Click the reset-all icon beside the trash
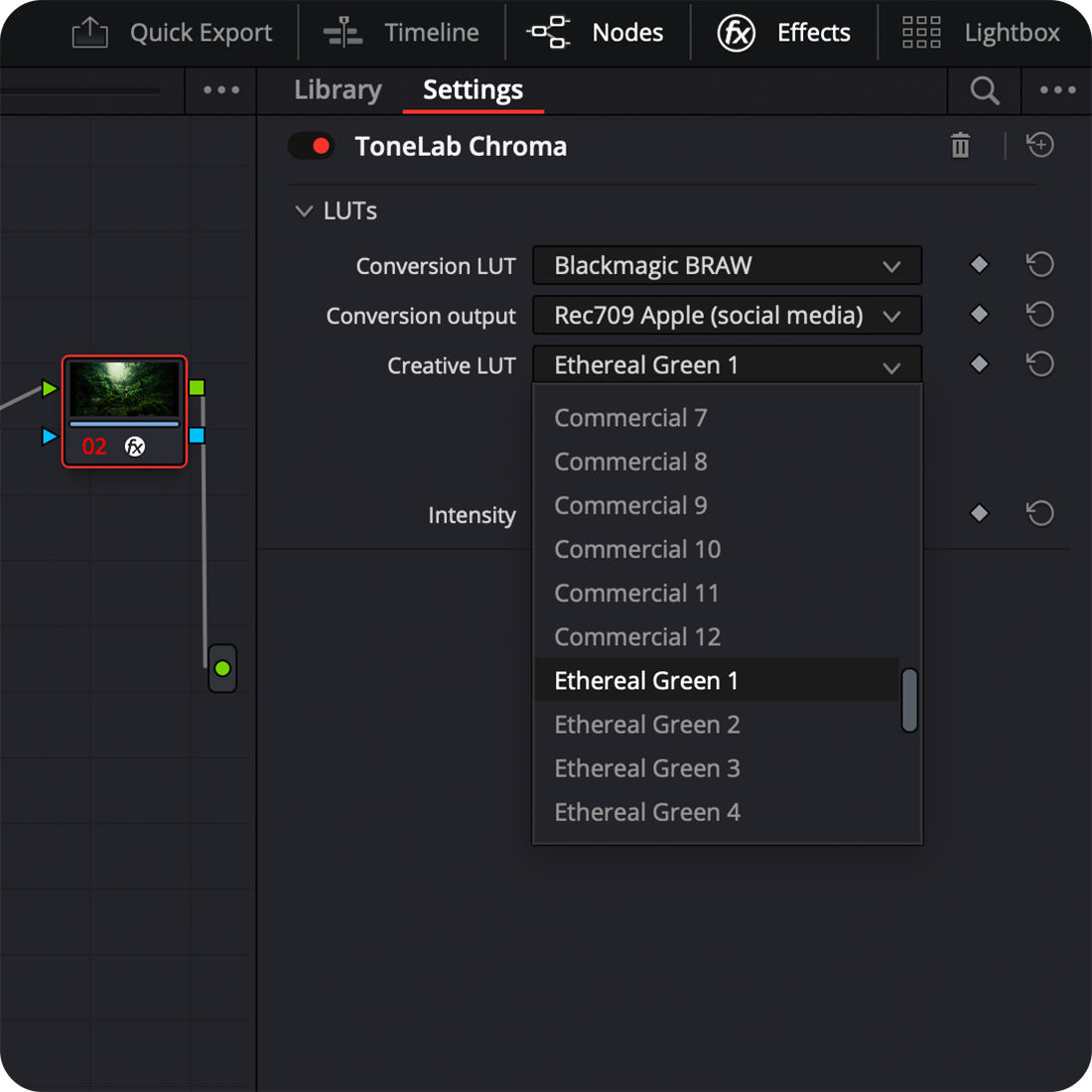The width and height of the screenshot is (1092, 1092). pyautogui.click(x=1039, y=146)
